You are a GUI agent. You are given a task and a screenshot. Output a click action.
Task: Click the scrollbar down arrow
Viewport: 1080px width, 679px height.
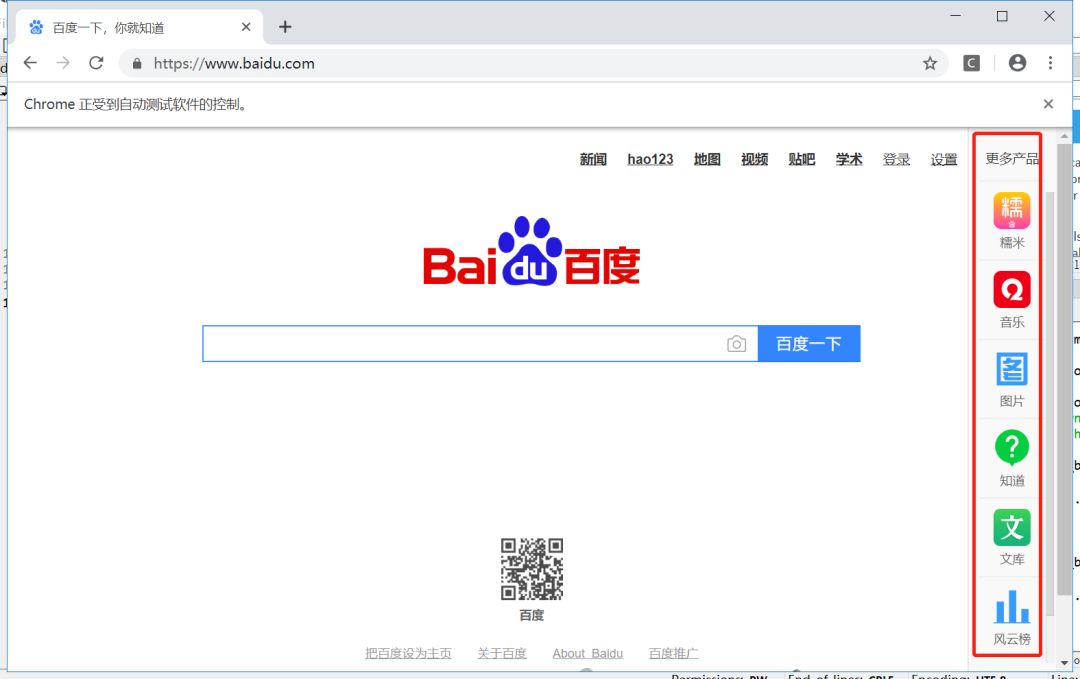(1064, 662)
